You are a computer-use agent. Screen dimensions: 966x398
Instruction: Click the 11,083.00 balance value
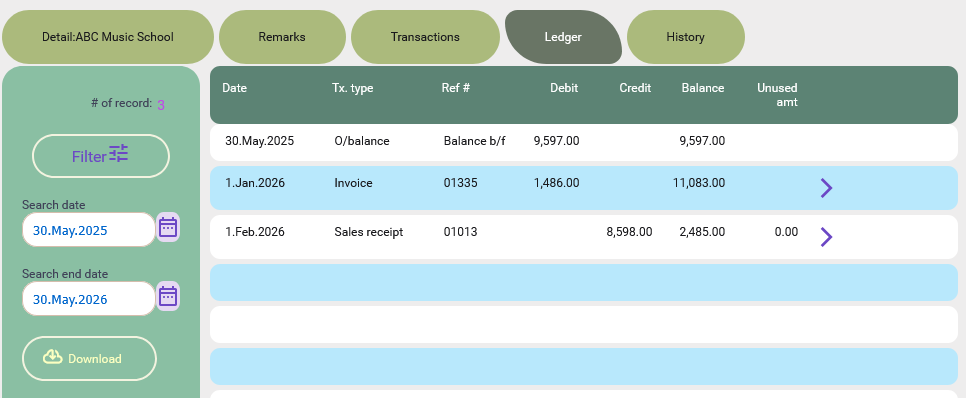click(699, 183)
